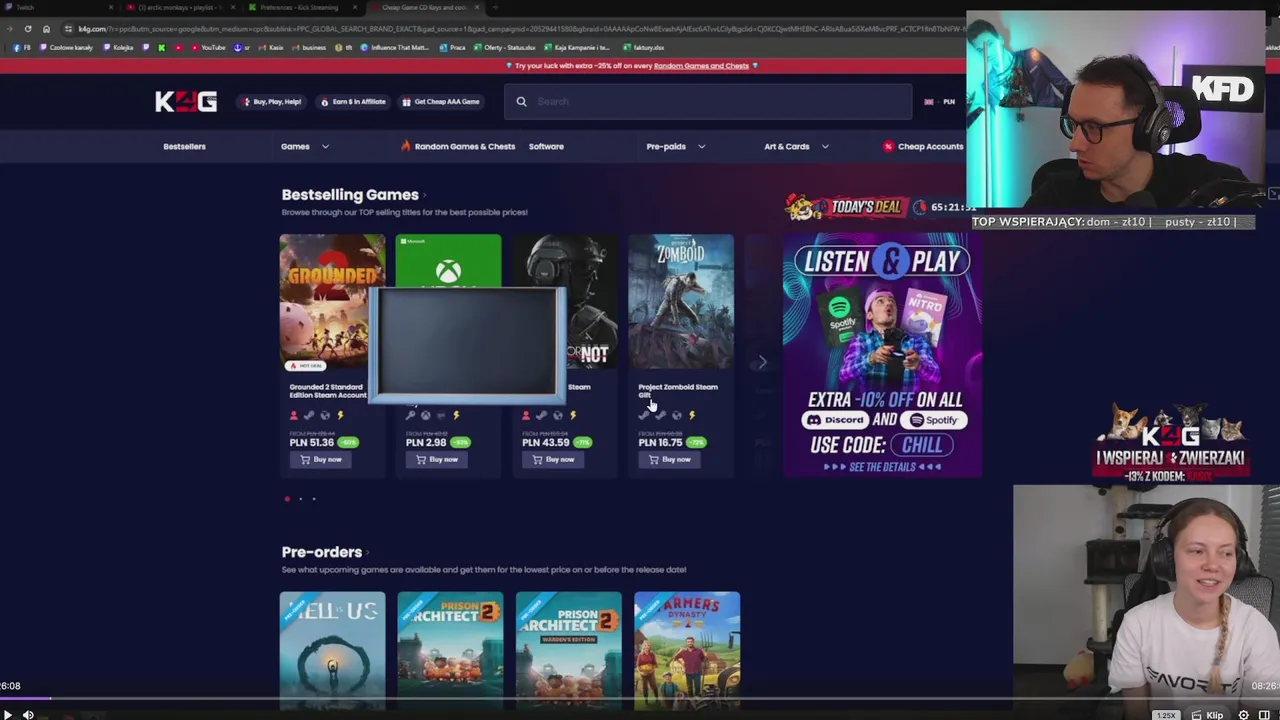Expand the Art & Cards dropdown menu
1280x720 pixels.
pyautogui.click(x=796, y=146)
